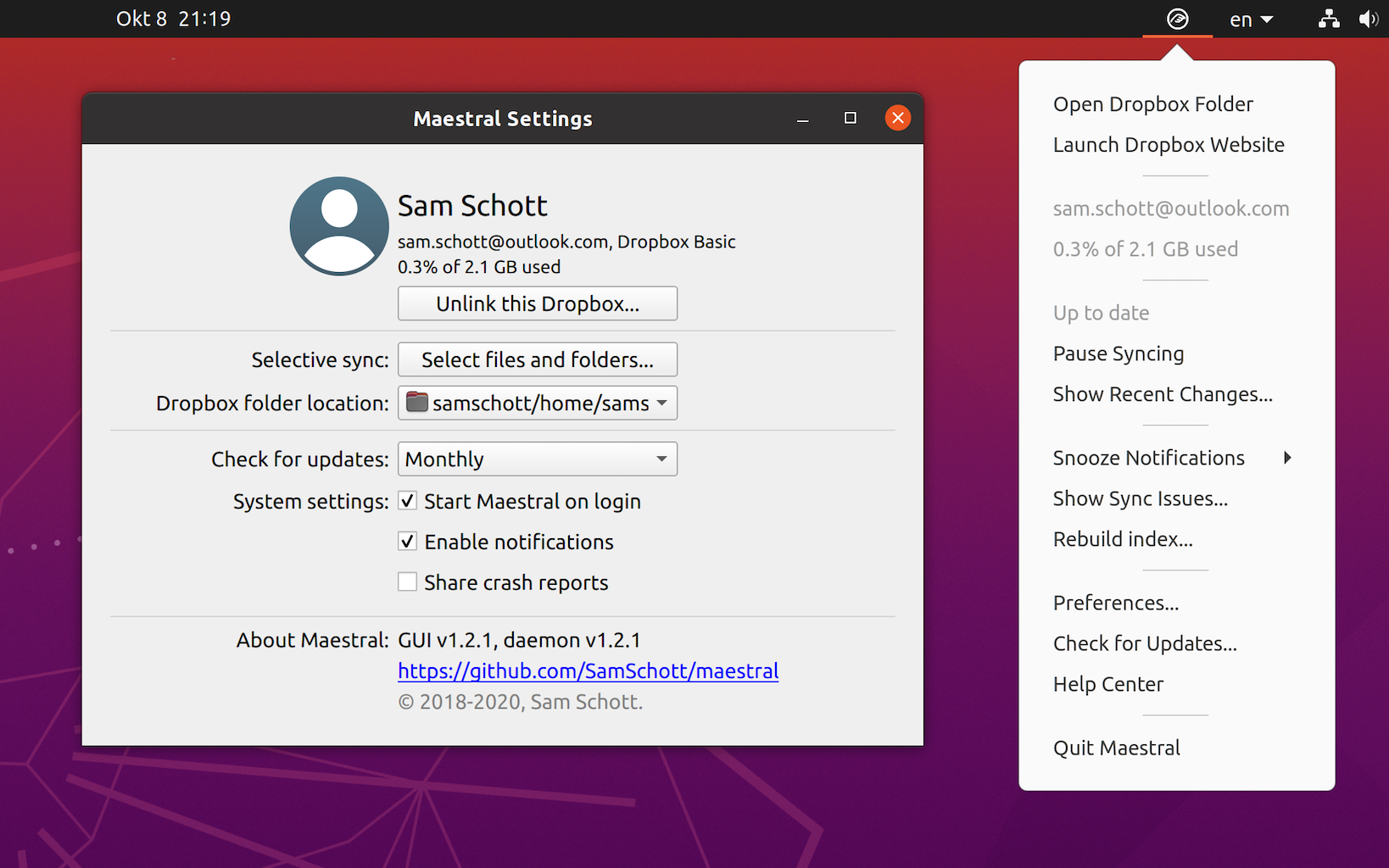Click the network status icon

point(1329,19)
